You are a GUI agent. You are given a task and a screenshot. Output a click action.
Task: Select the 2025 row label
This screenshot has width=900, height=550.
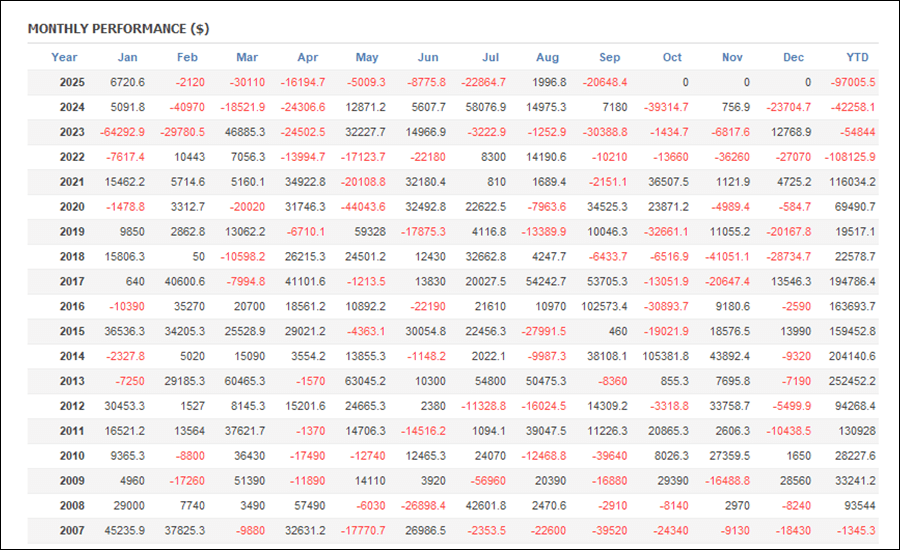tap(72, 83)
